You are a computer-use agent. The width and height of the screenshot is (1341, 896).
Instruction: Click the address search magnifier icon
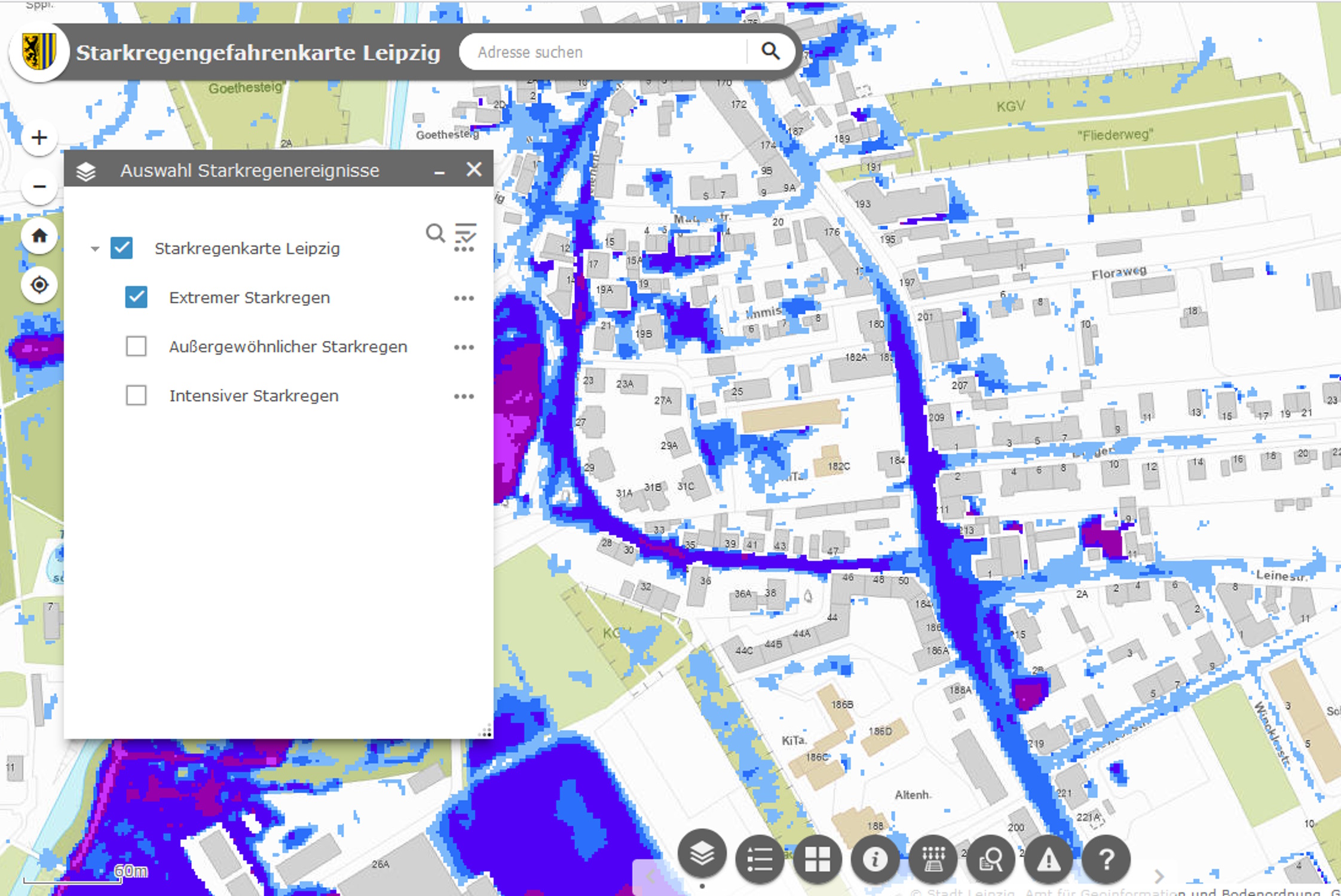point(770,52)
